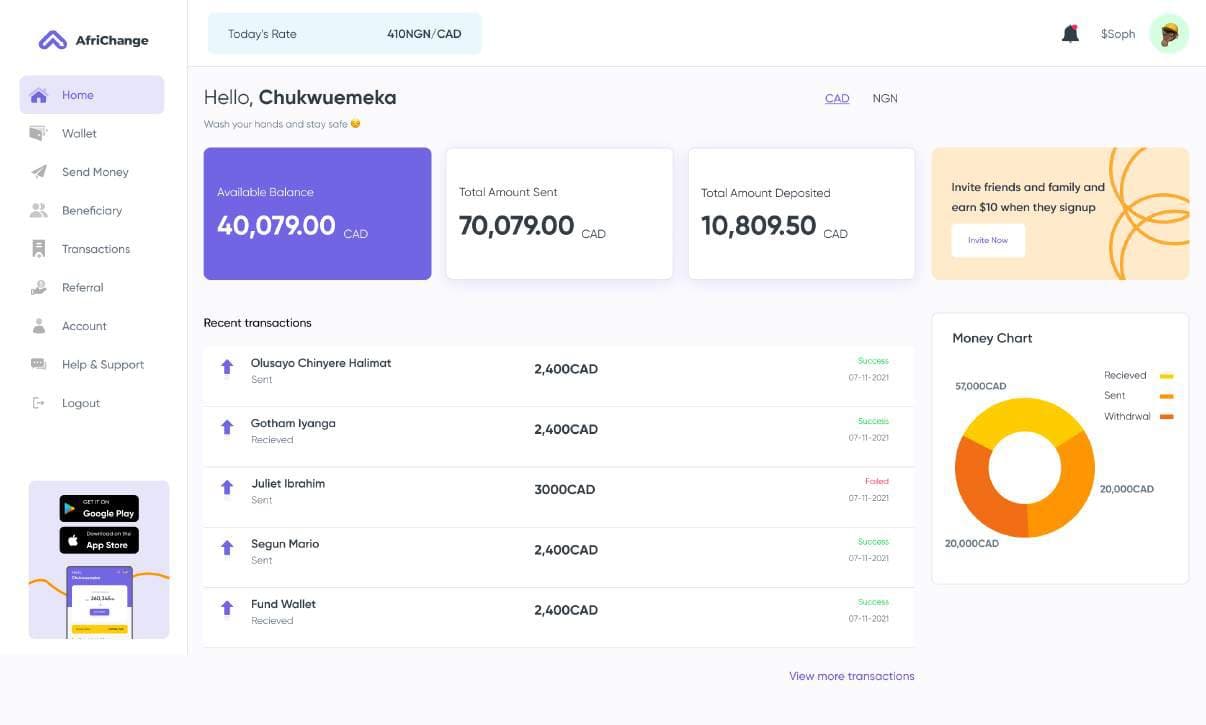Click name Segun Mario

coord(285,544)
